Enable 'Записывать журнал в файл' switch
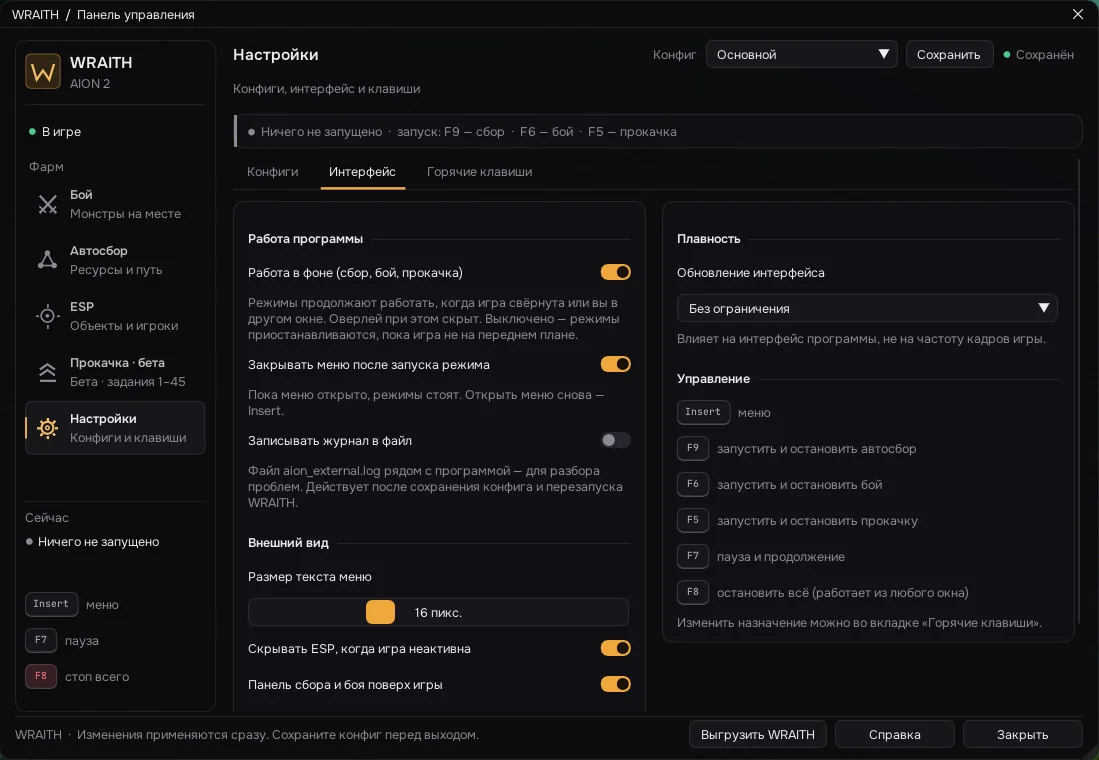Viewport: 1099px width, 760px height. click(615, 440)
